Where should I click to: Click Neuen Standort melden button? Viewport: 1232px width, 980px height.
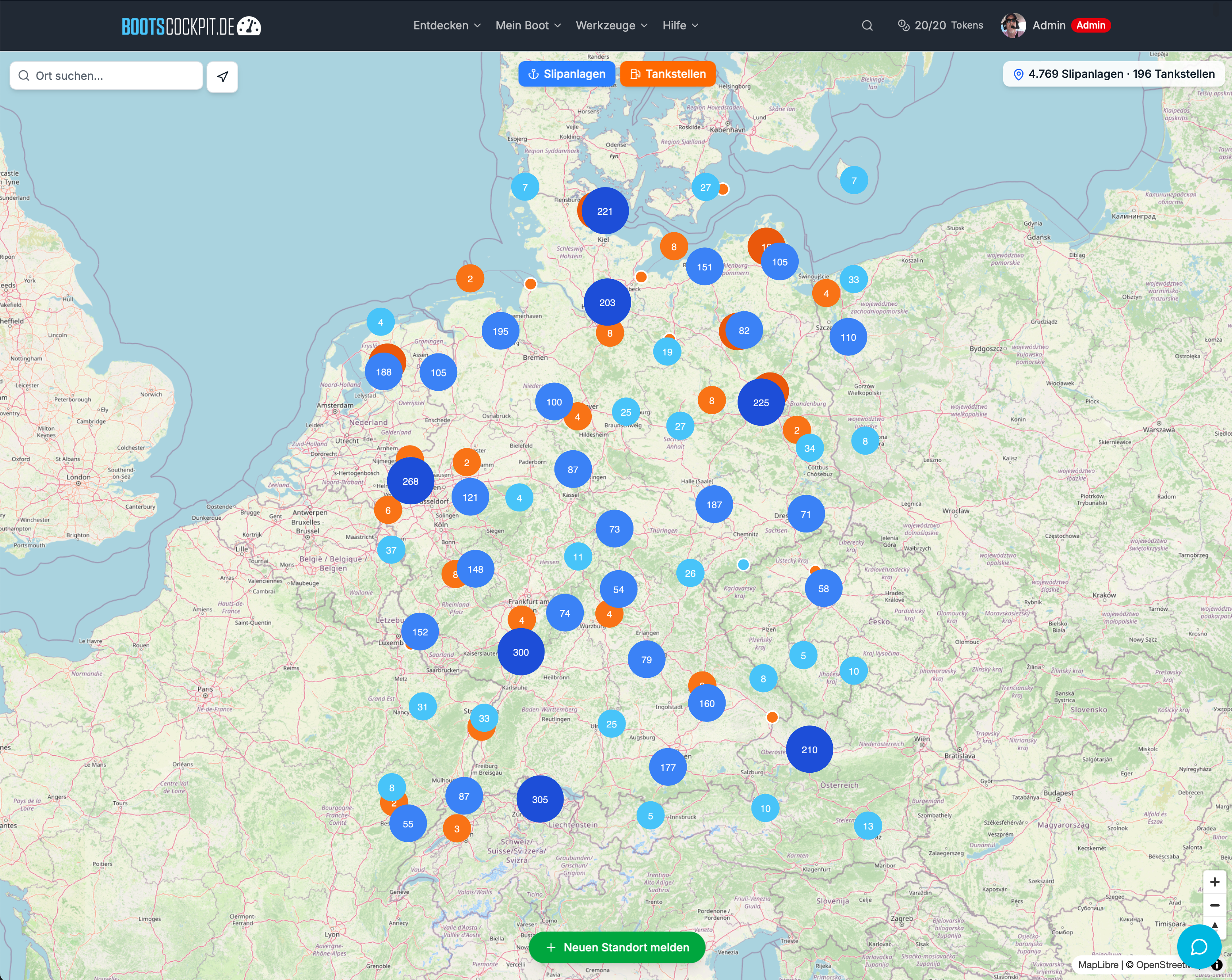point(617,947)
